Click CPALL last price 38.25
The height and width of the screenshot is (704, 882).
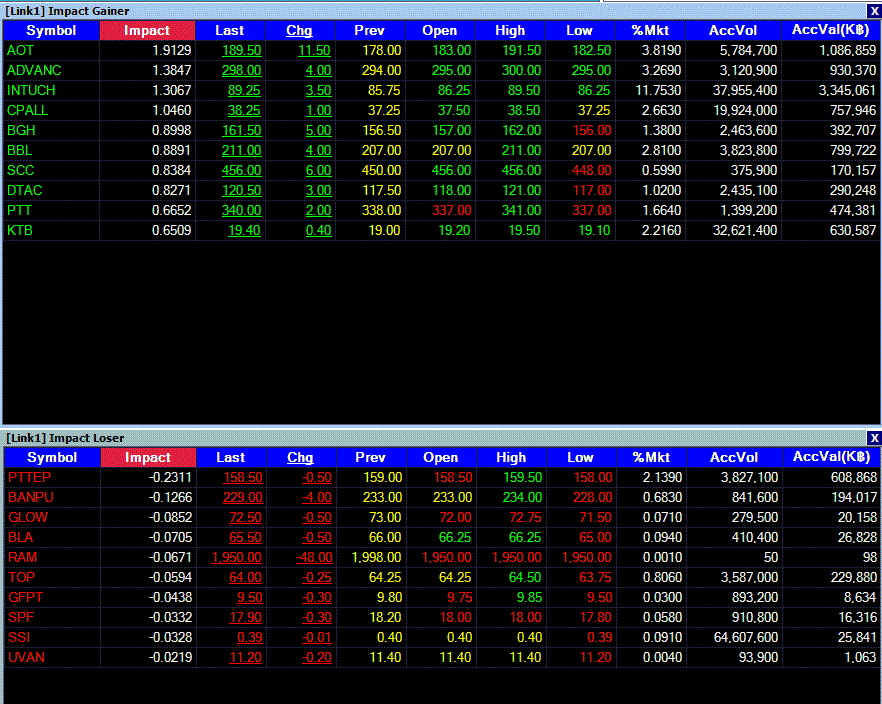tap(244, 110)
